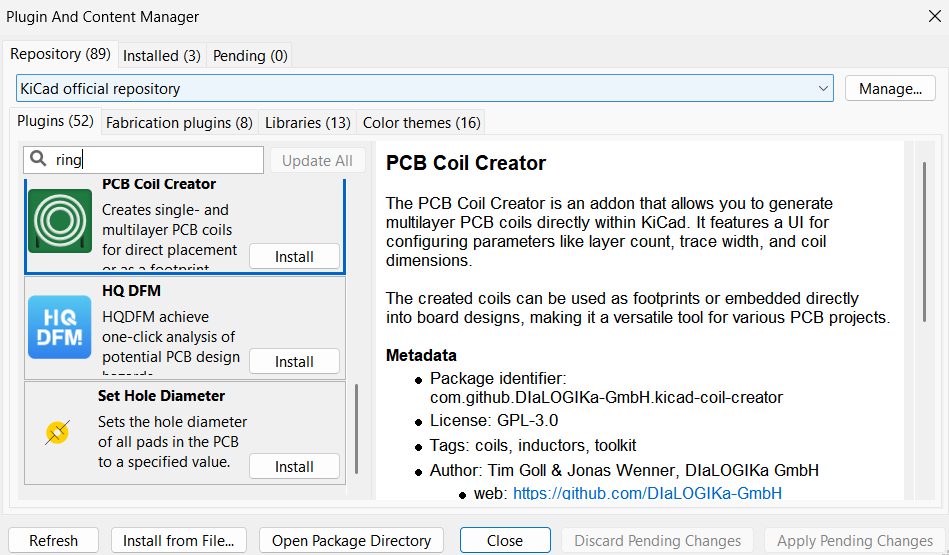949x555 pixels.
Task: Select the PCB Coil Creator list entry title
Action: point(159,184)
